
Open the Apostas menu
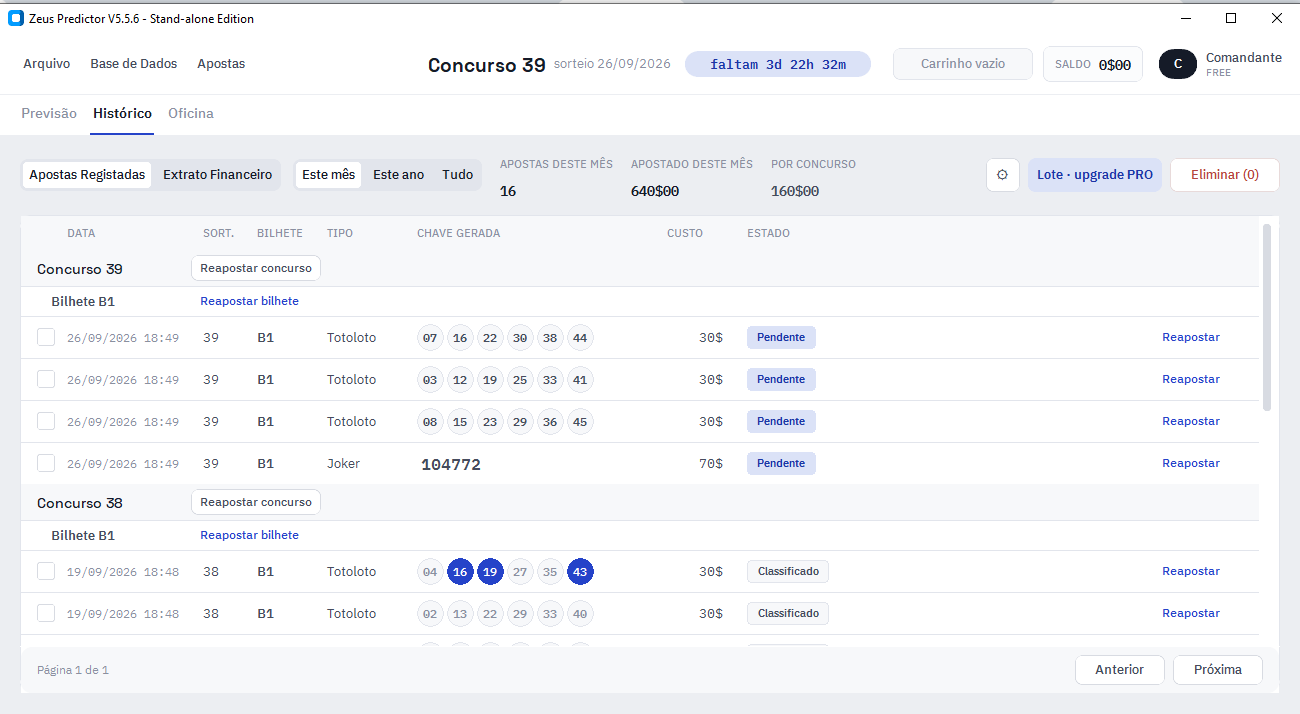pyautogui.click(x=221, y=64)
